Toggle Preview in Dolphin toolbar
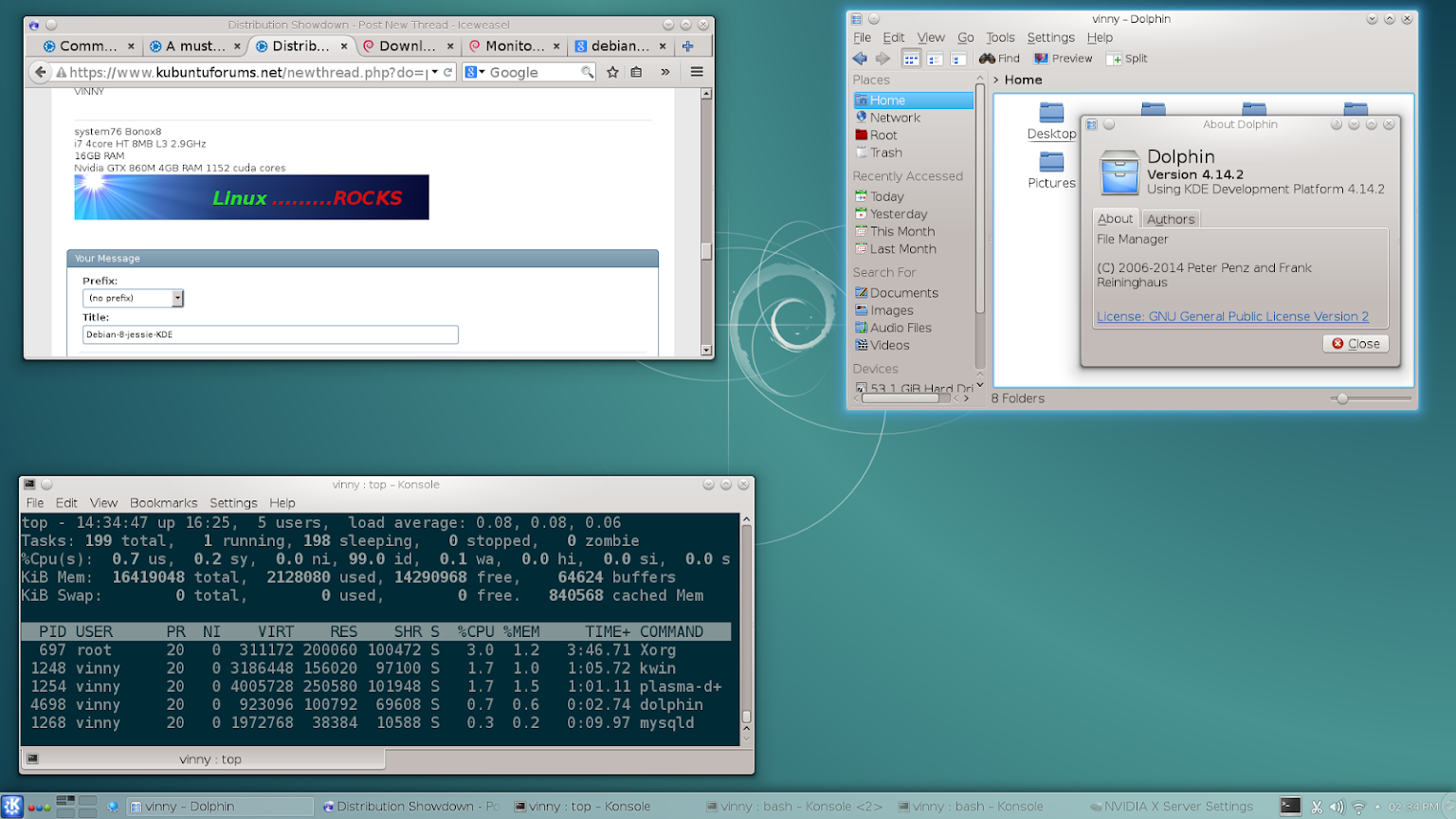1456x819 pixels. click(1063, 59)
